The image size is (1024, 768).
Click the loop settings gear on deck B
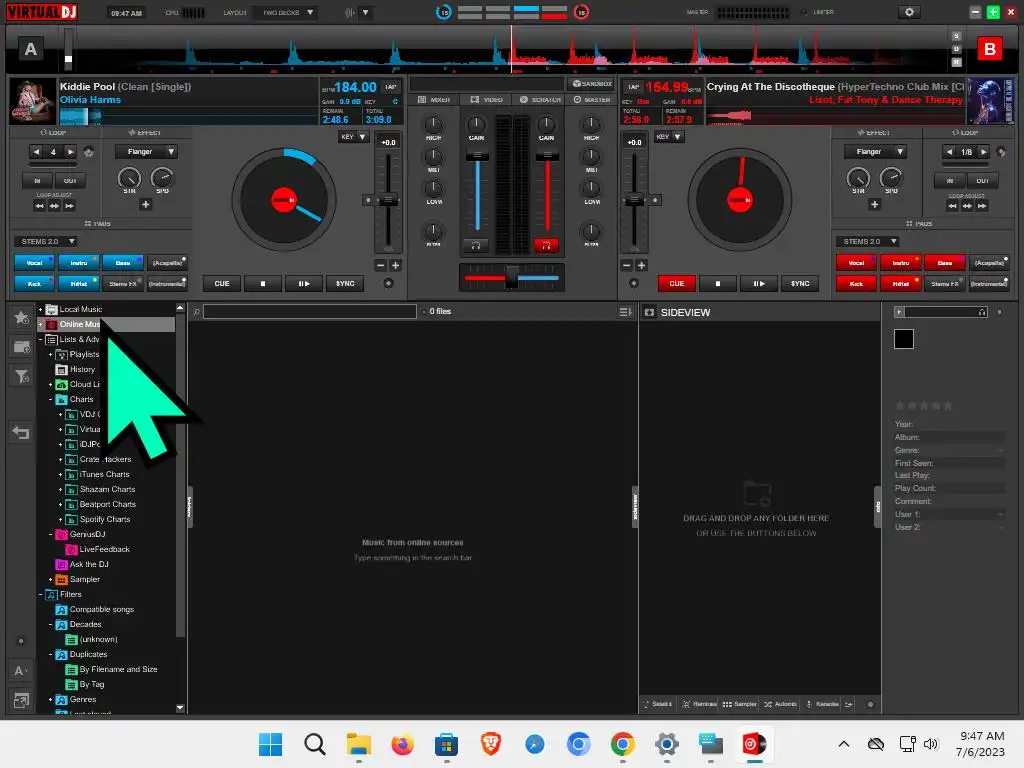(x=1000, y=152)
